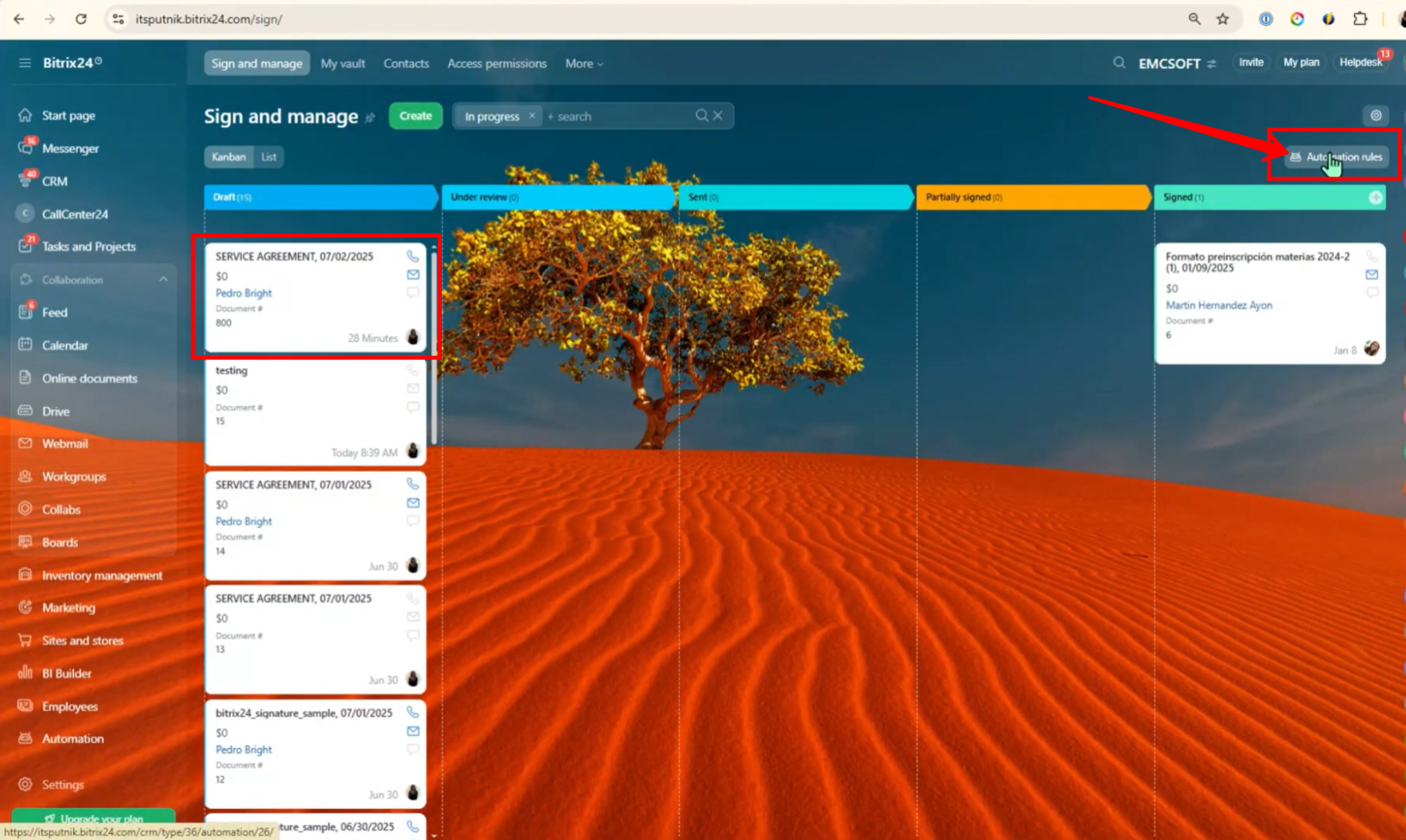Click phone icon on SERVICE AGREEMENT 07/02/2025 card

click(412, 256)
